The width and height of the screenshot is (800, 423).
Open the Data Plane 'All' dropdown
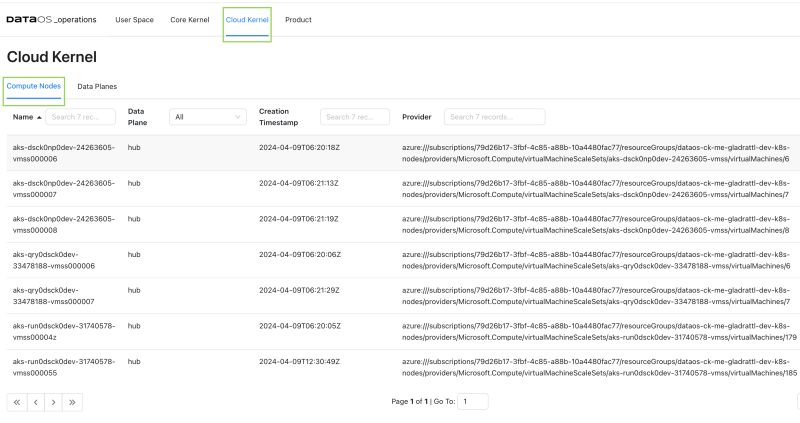(x=208, y=117)
